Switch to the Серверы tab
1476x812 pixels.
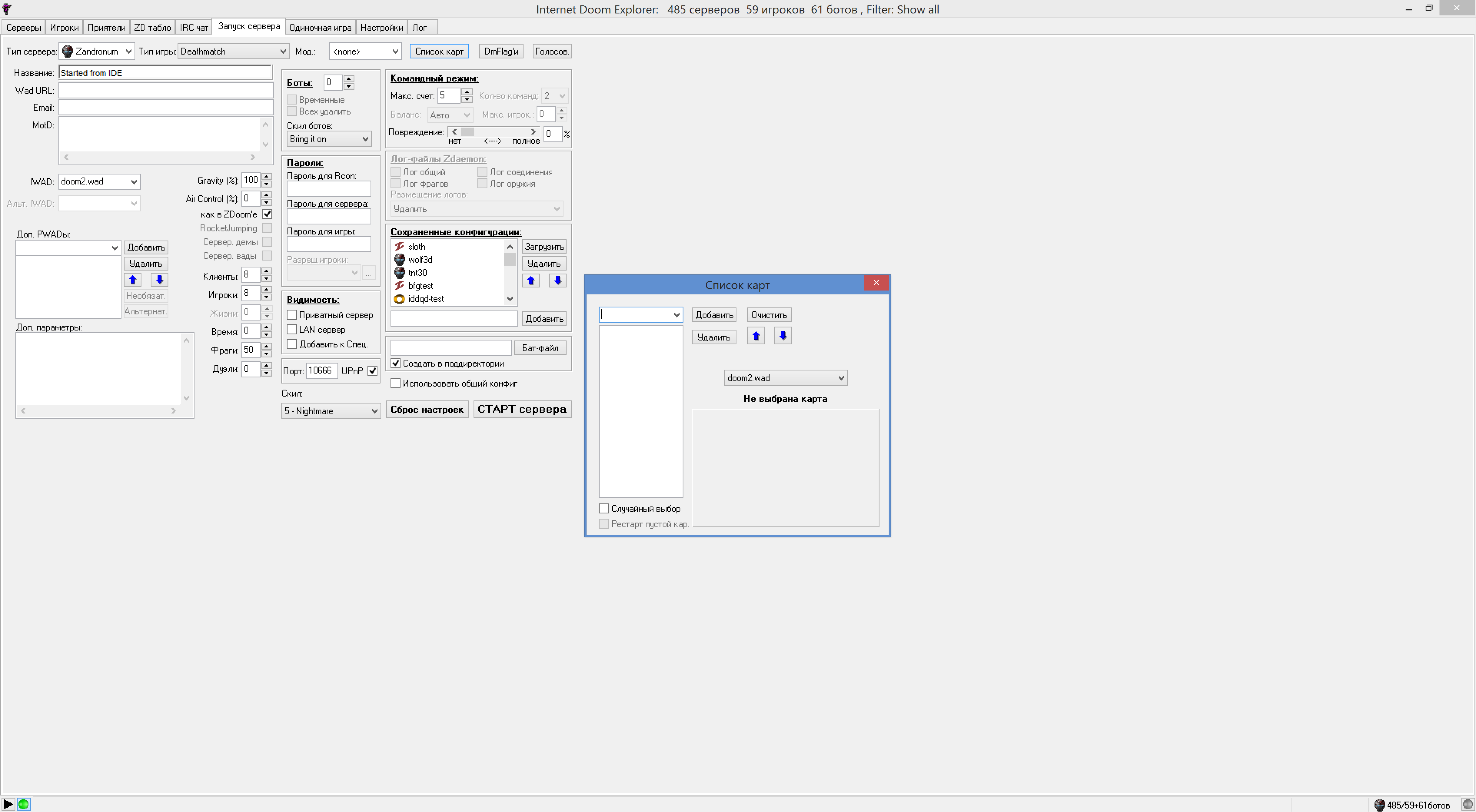coord(23,28)
